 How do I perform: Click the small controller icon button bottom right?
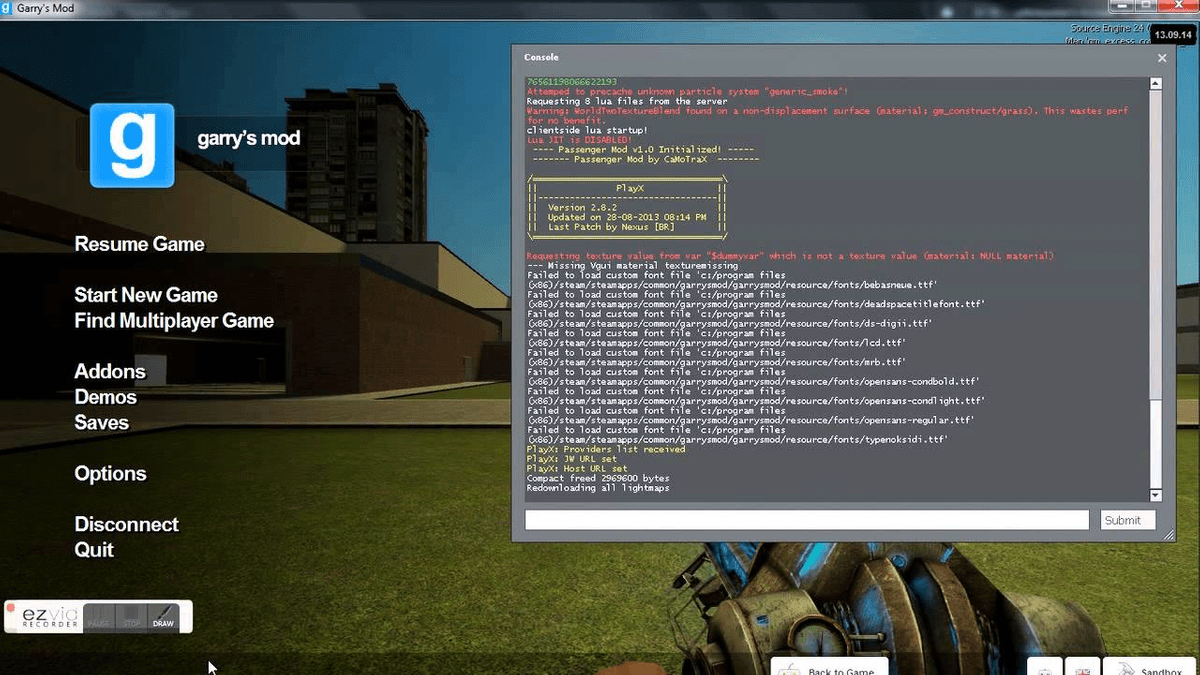[1044, 670]
